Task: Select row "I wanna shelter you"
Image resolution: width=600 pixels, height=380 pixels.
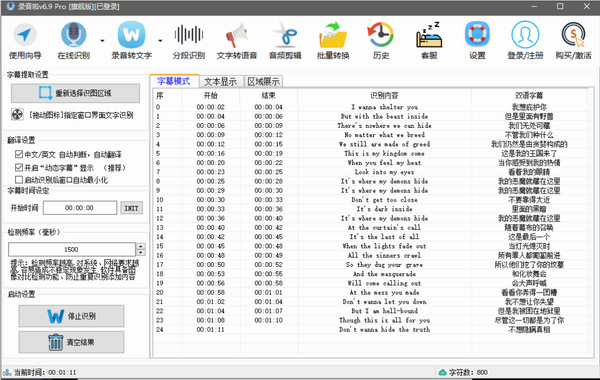Action: (x=370, y=107)
